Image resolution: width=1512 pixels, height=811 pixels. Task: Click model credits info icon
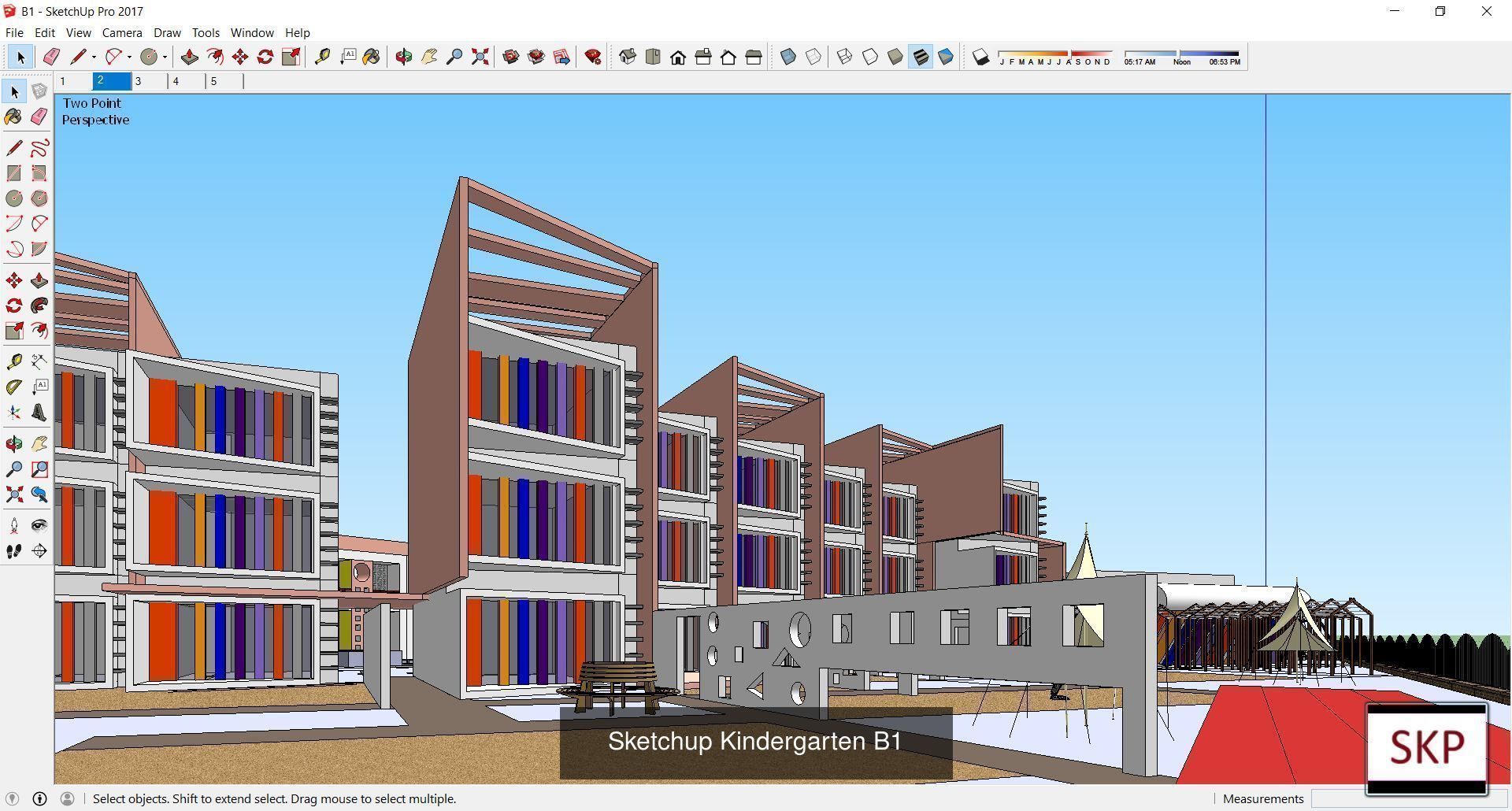click(39, 798)
